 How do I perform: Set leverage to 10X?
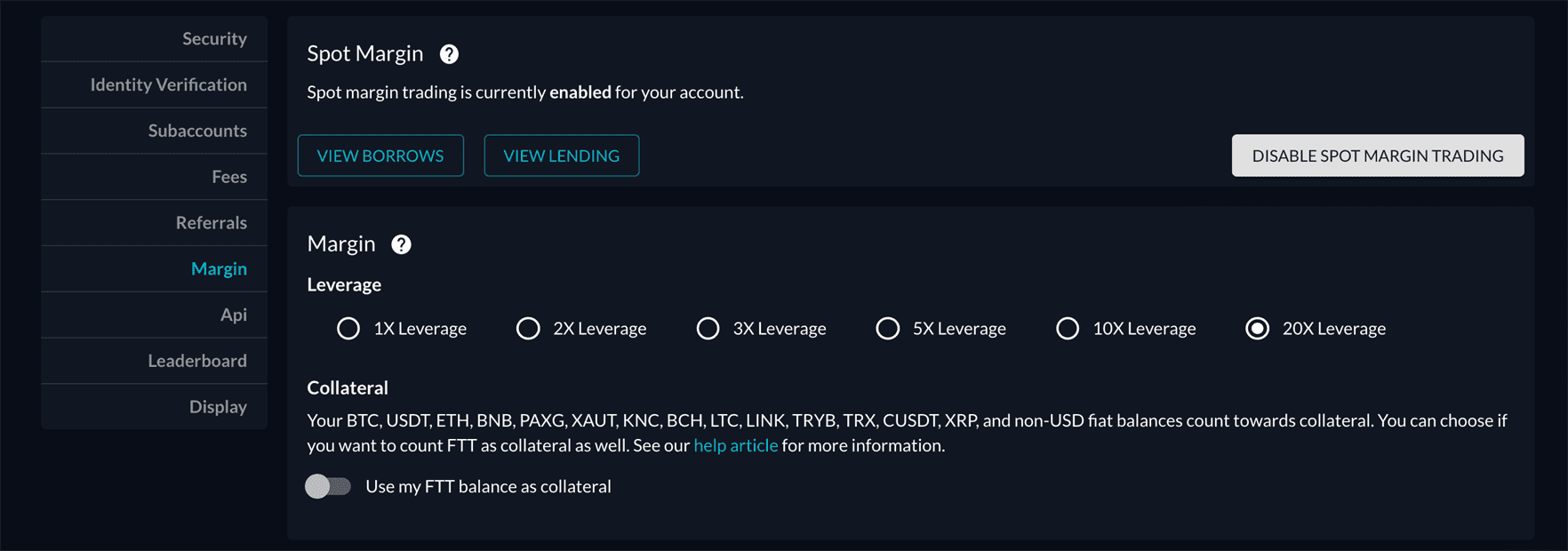pyautogui.click(x=1068, y=329)
